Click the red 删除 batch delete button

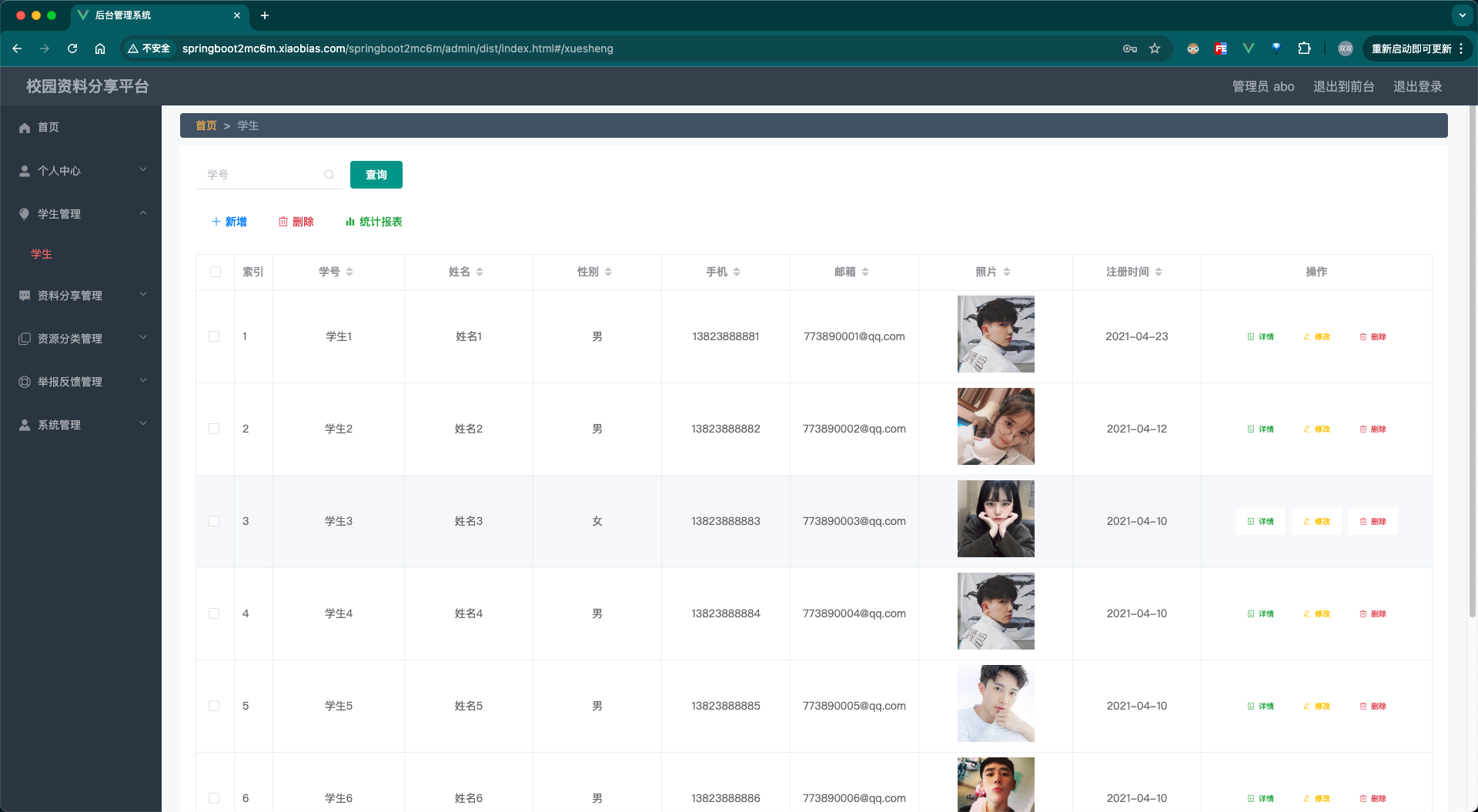click(296, 222)
